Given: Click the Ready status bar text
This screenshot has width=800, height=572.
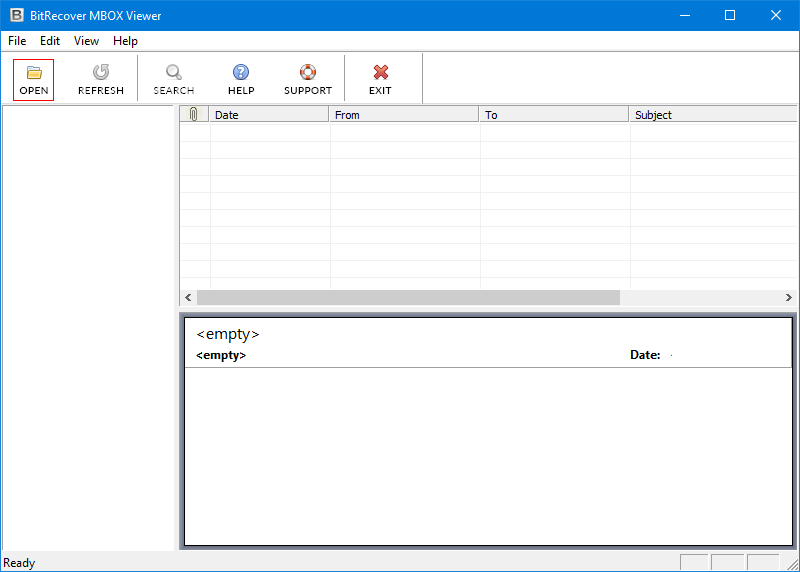Looking at the screenshot, I should (x=19, y=563).
